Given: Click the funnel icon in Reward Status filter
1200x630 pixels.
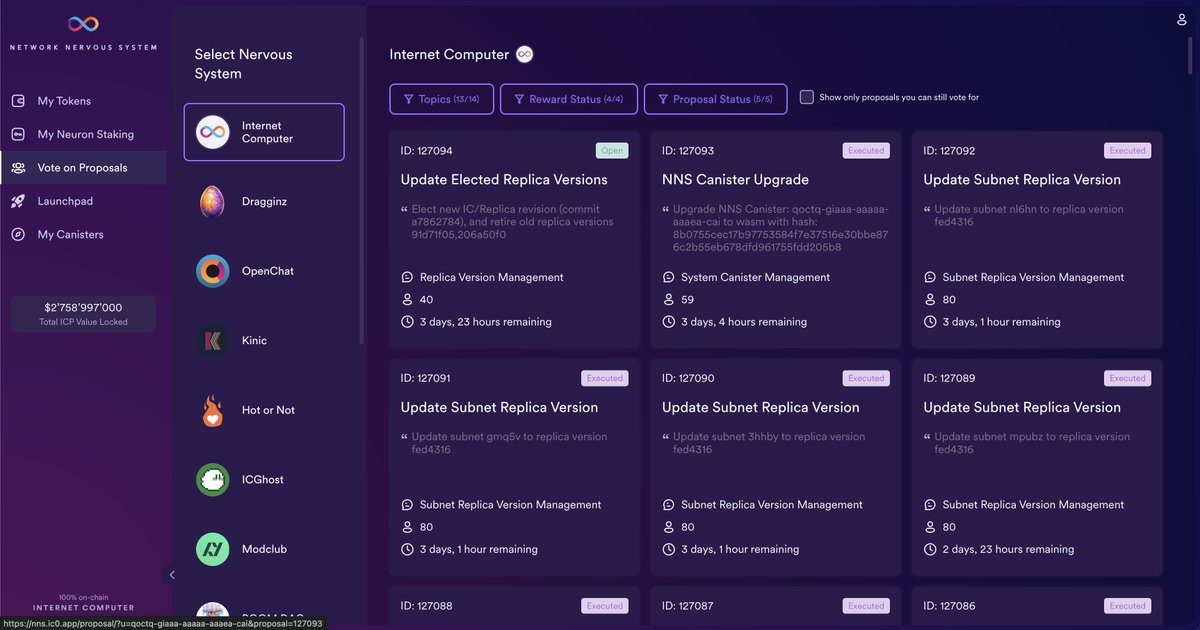Looking at the screenshot, I should [x=519, y=99].
